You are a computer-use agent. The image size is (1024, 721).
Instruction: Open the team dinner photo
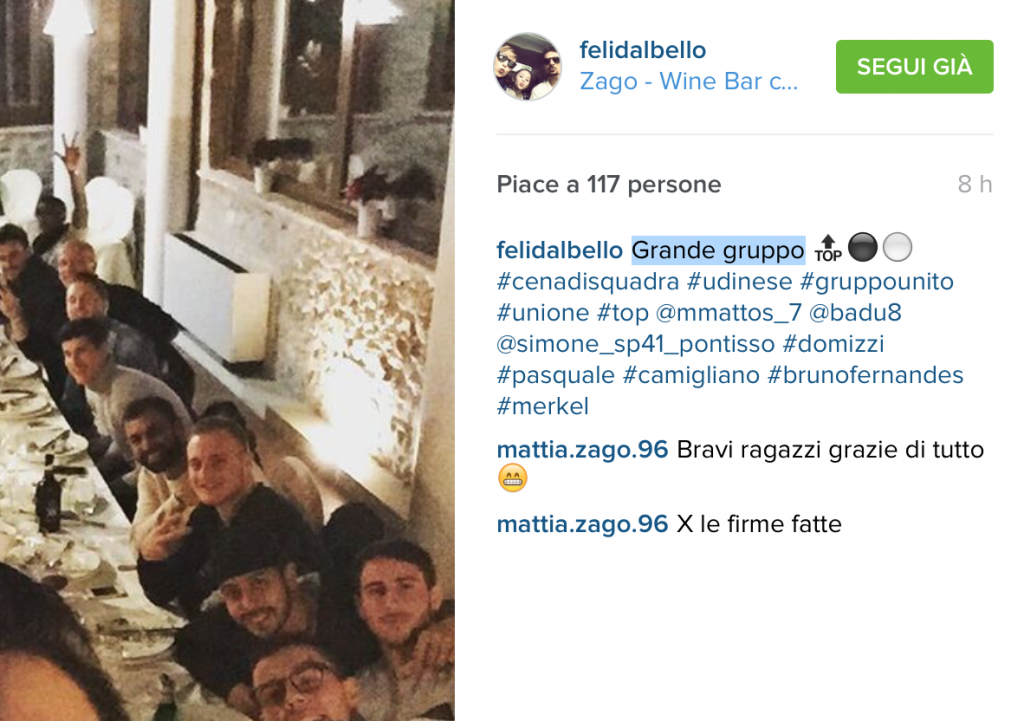coord(227,360)
